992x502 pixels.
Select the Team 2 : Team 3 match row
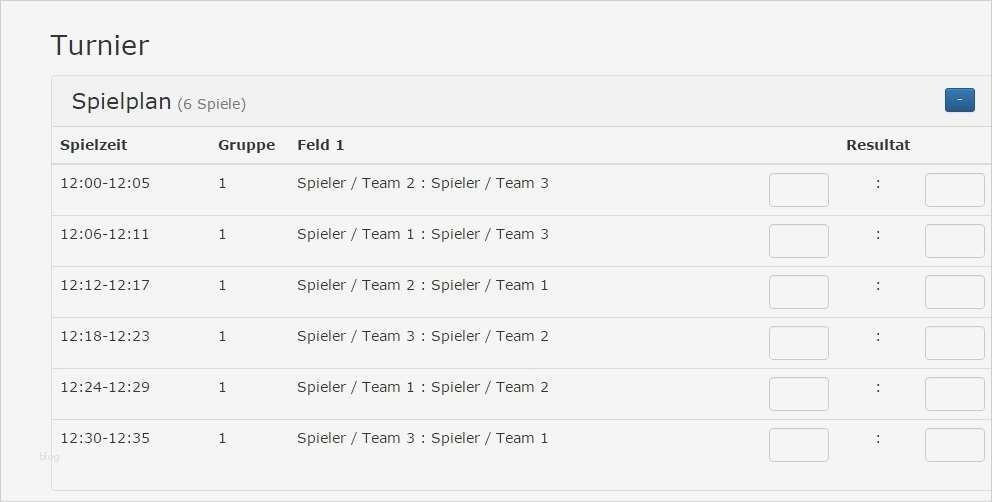coord(422,183)
